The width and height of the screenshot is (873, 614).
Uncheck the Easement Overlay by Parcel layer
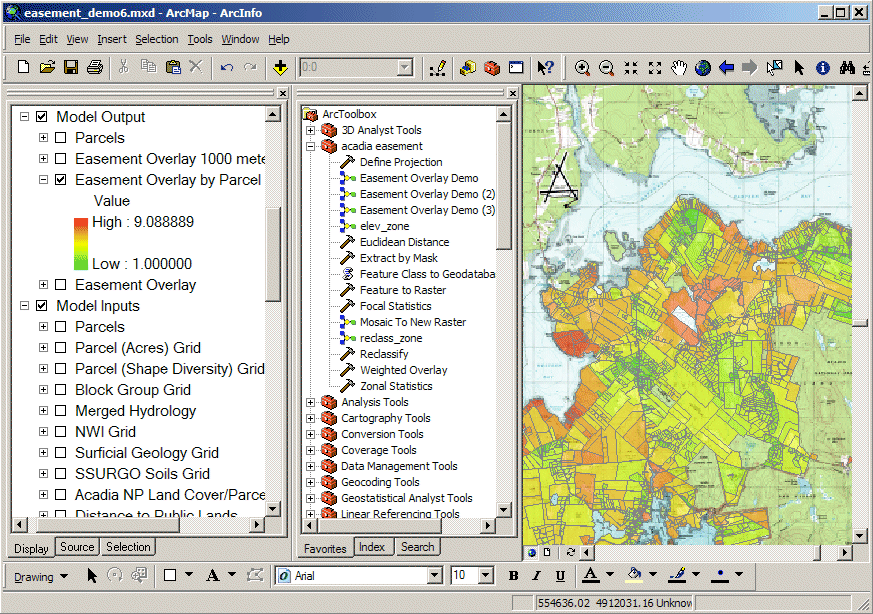point(61,180)
